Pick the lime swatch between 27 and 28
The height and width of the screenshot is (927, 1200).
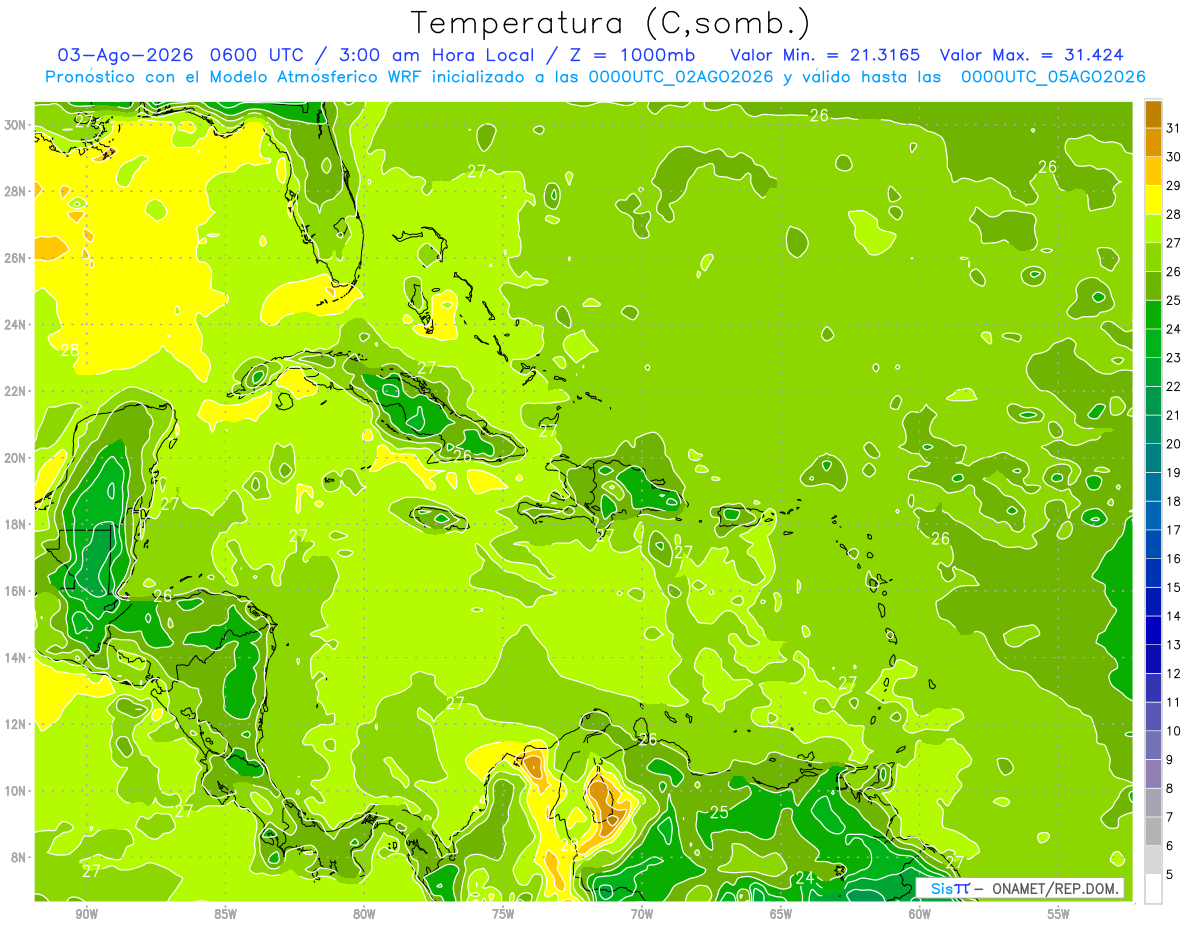pos(1153,228)
